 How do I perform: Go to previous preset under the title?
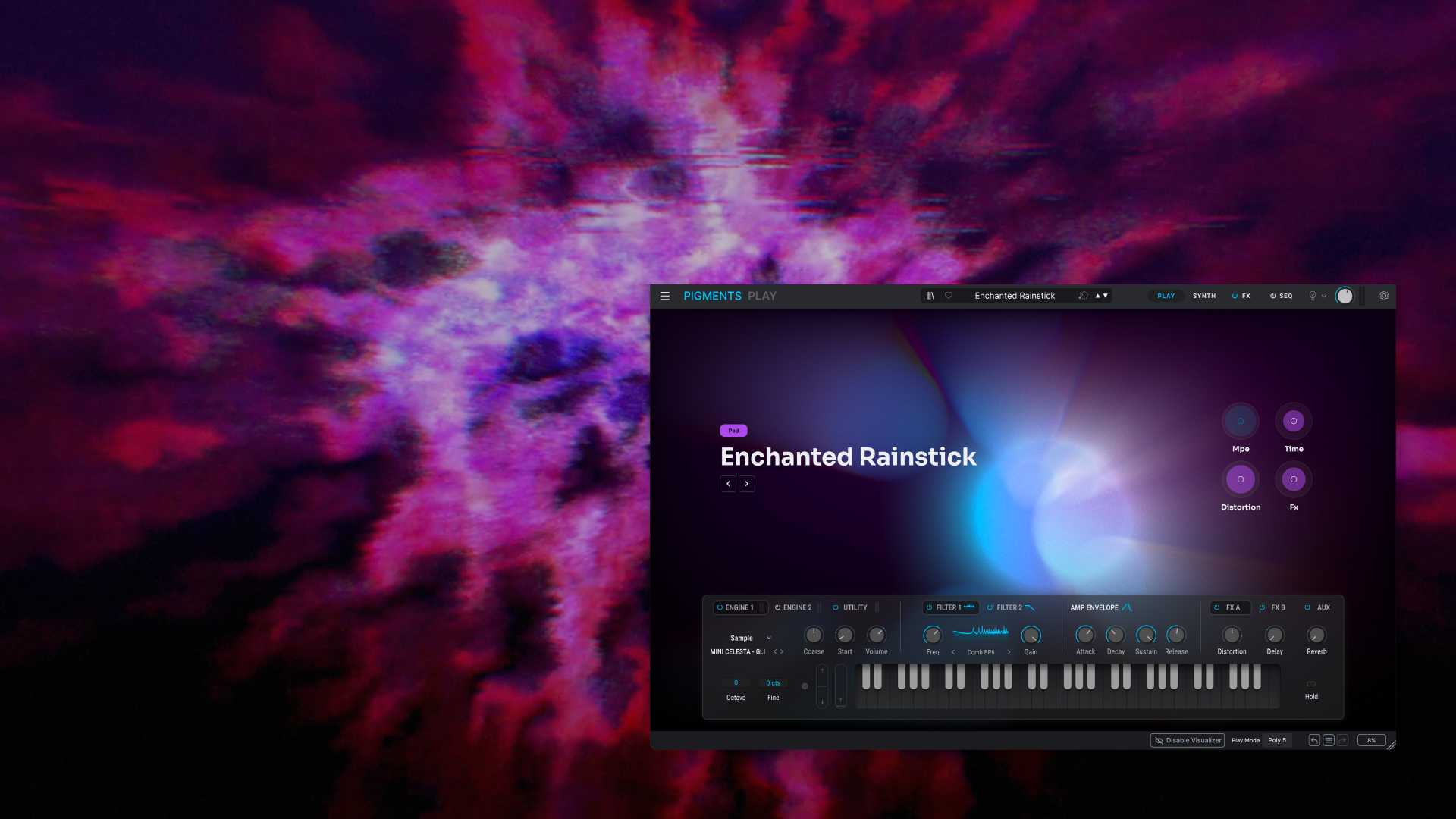click(728, 484)
